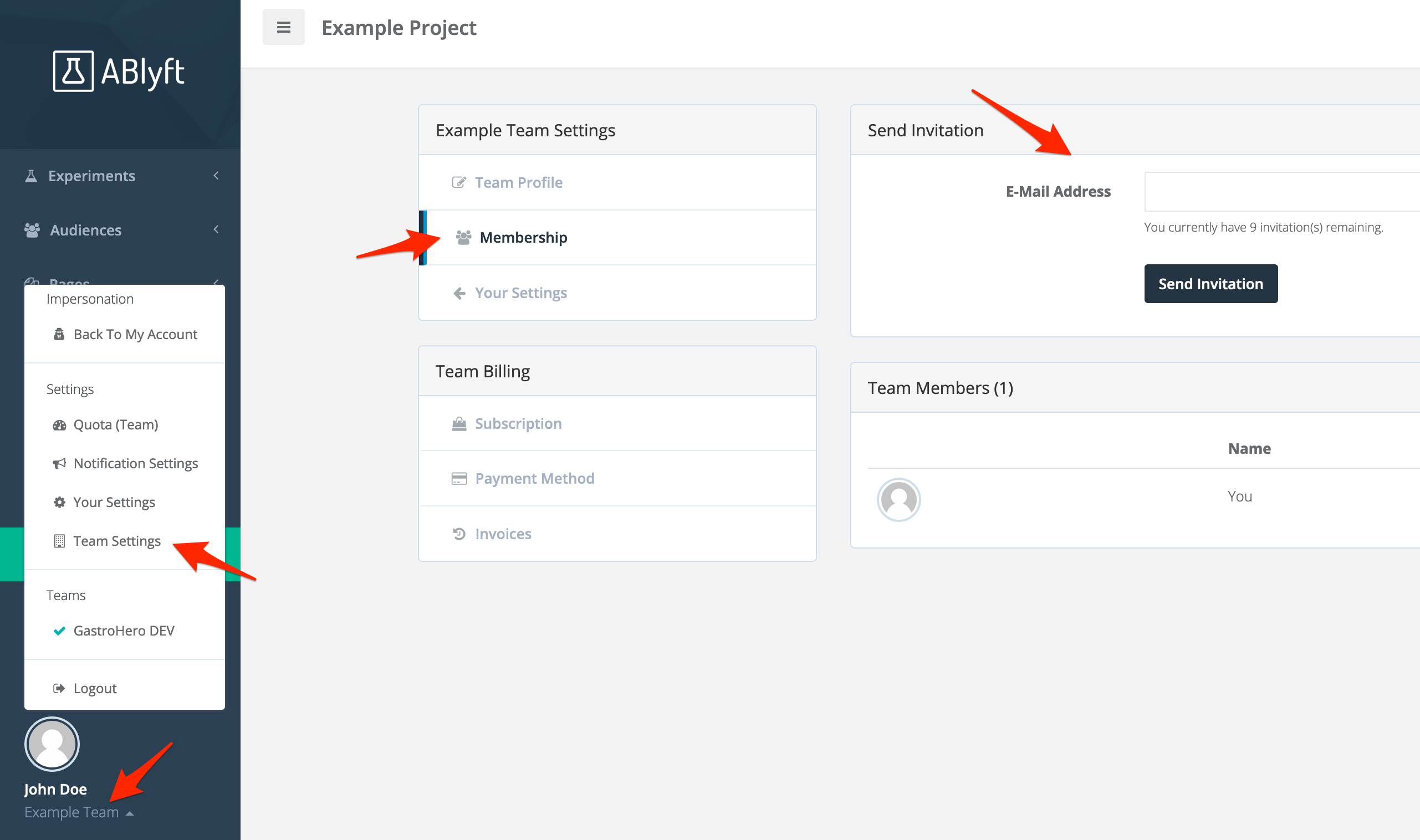Click the Send Invitation button

tap(1210, 283)
